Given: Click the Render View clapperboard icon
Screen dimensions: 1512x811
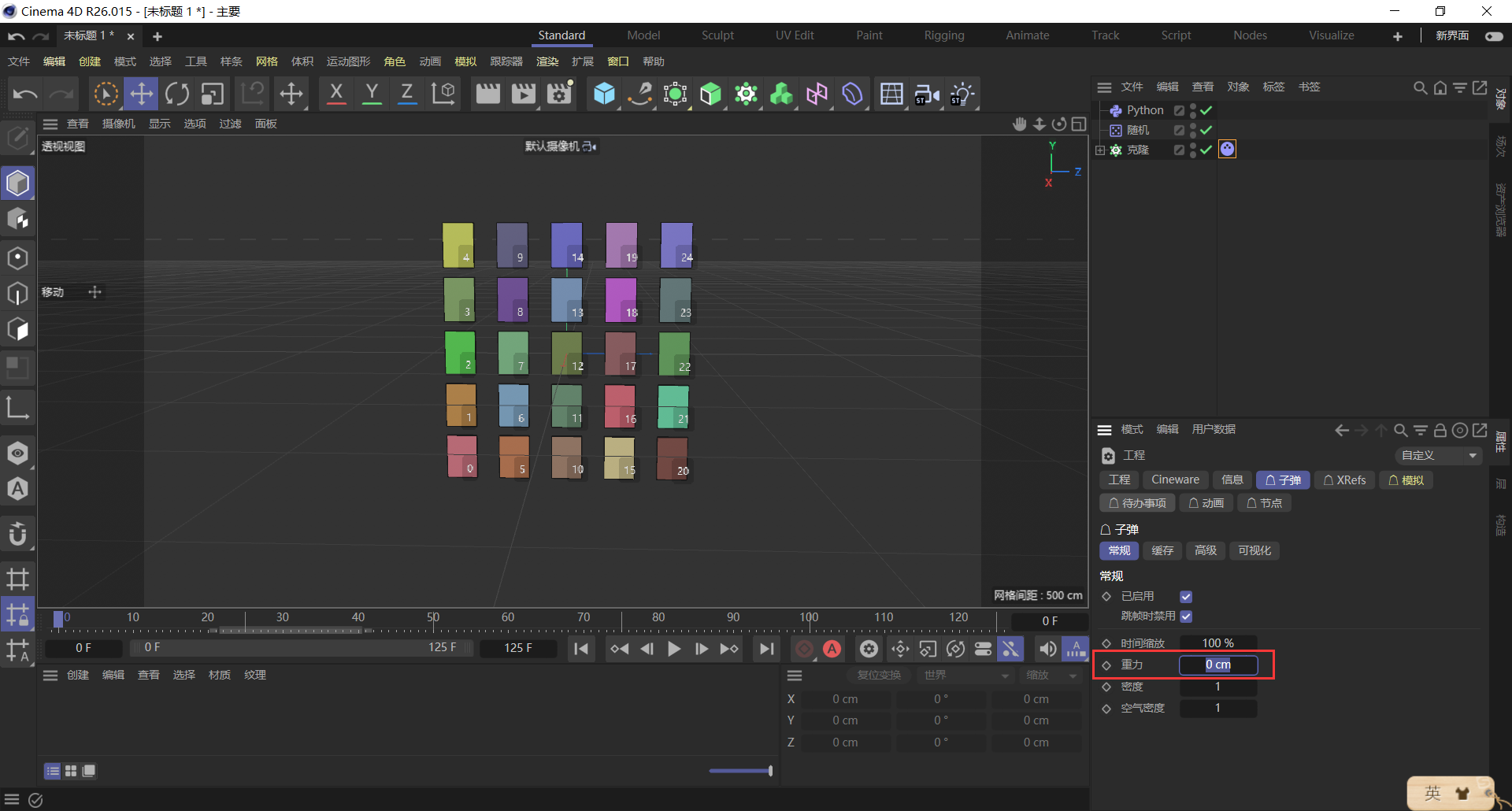Looking at the screenshot, I should 488,94.
